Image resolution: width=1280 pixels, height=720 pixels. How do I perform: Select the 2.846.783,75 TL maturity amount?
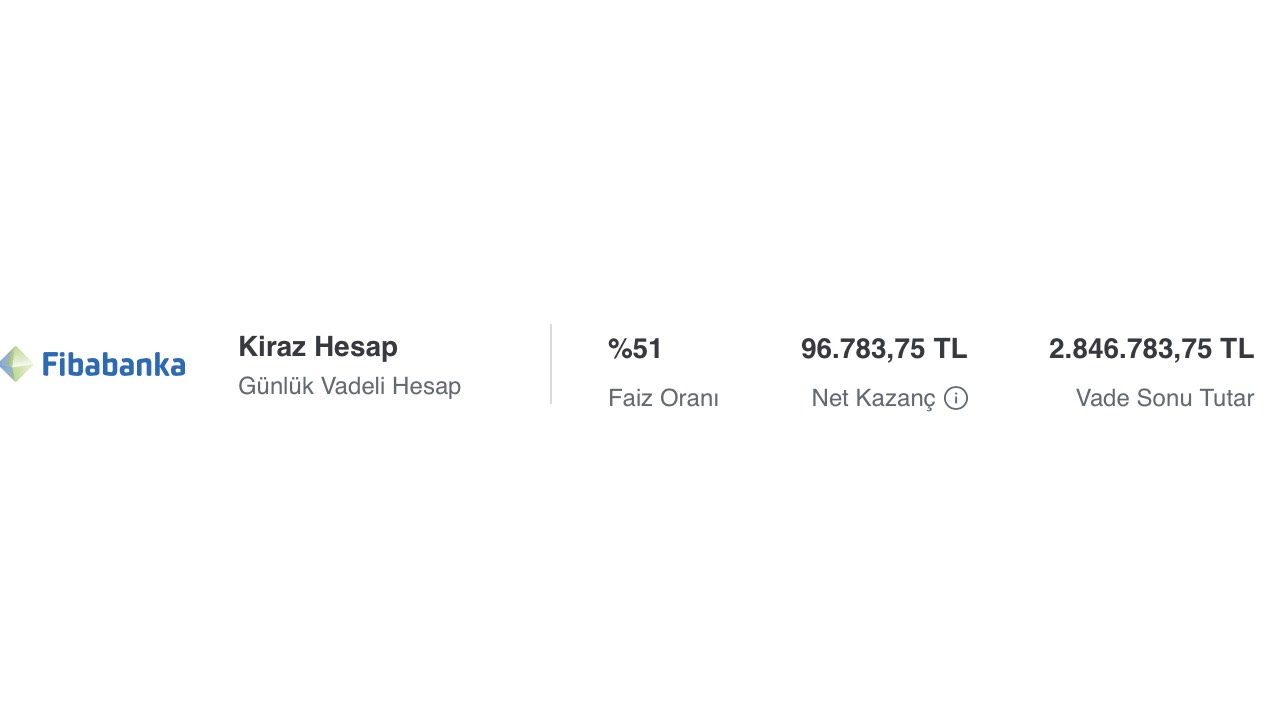(1151, 349)
